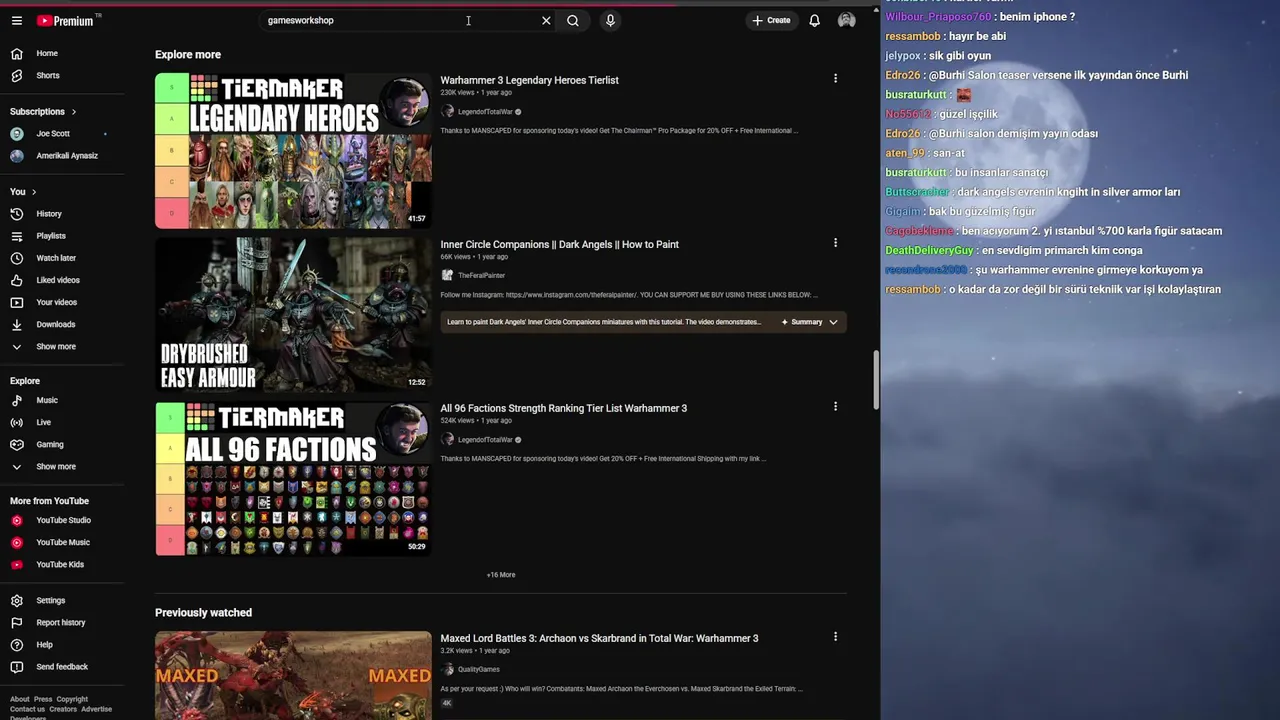1280x720 pixels.
Task: Open YouTube Studio link
Action: pyautogui.click(x=62, y=520)
